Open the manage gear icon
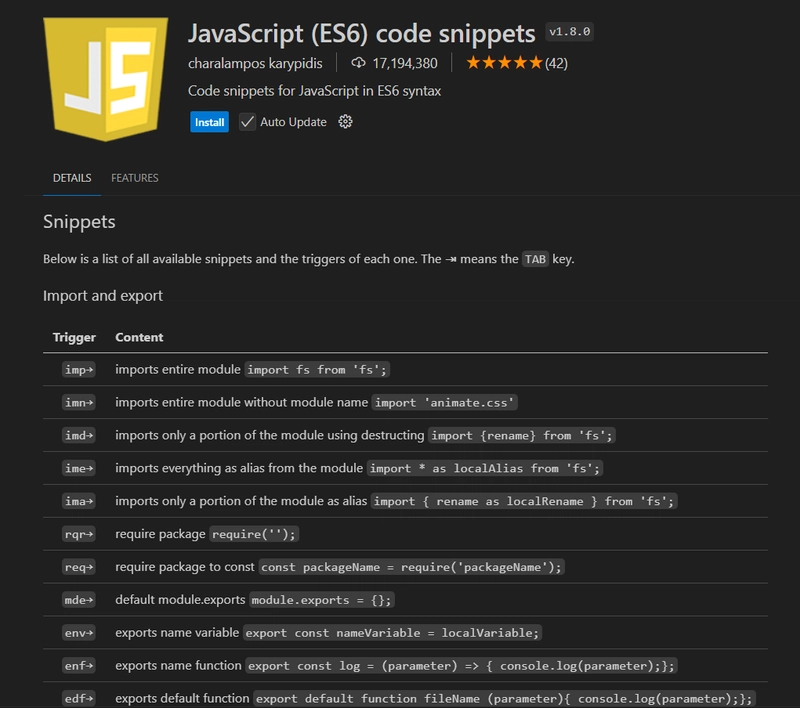800x708 pixels. click(345, 122)
